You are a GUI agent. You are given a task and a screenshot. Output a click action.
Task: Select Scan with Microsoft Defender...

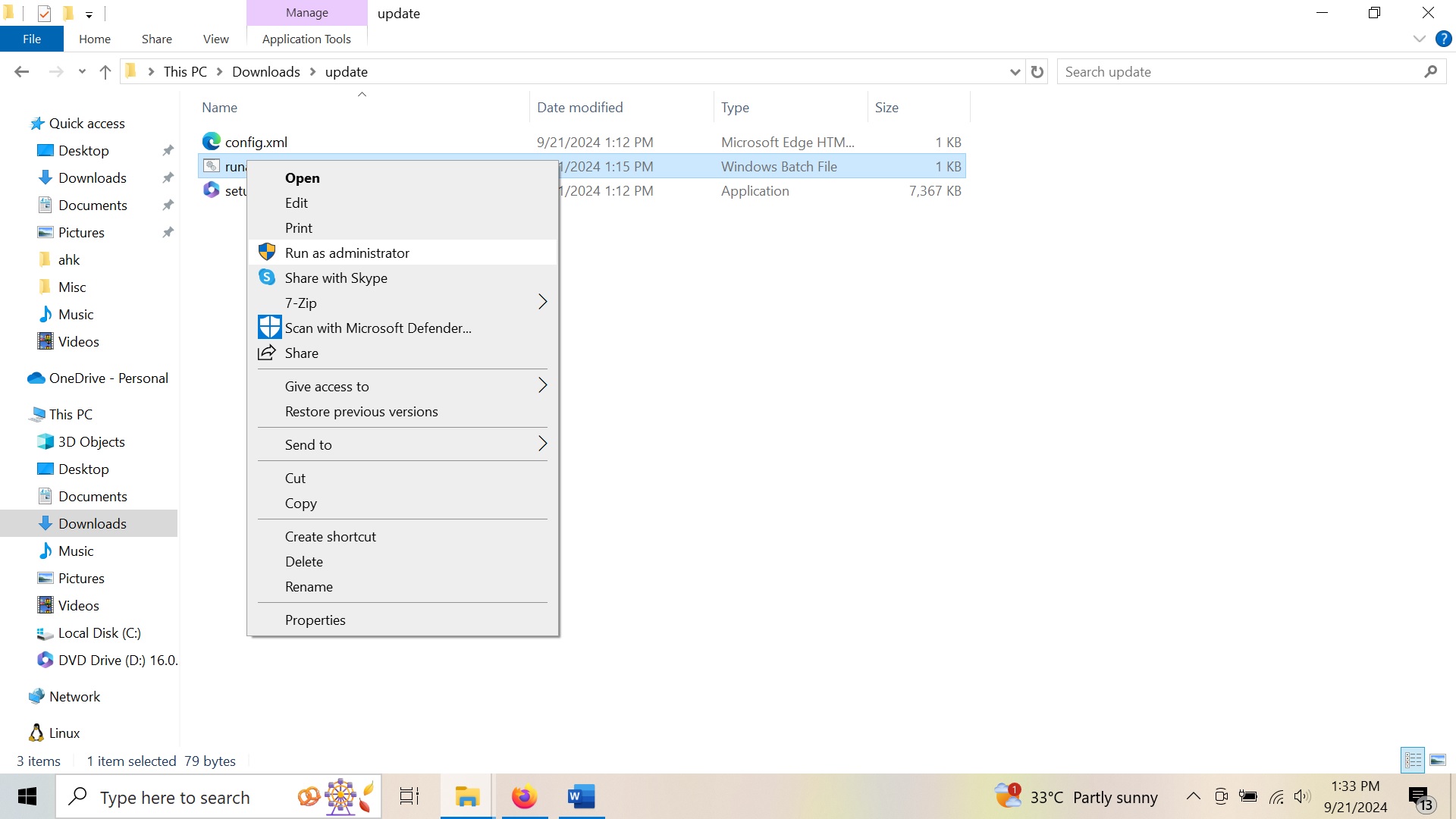pos(378,328)
